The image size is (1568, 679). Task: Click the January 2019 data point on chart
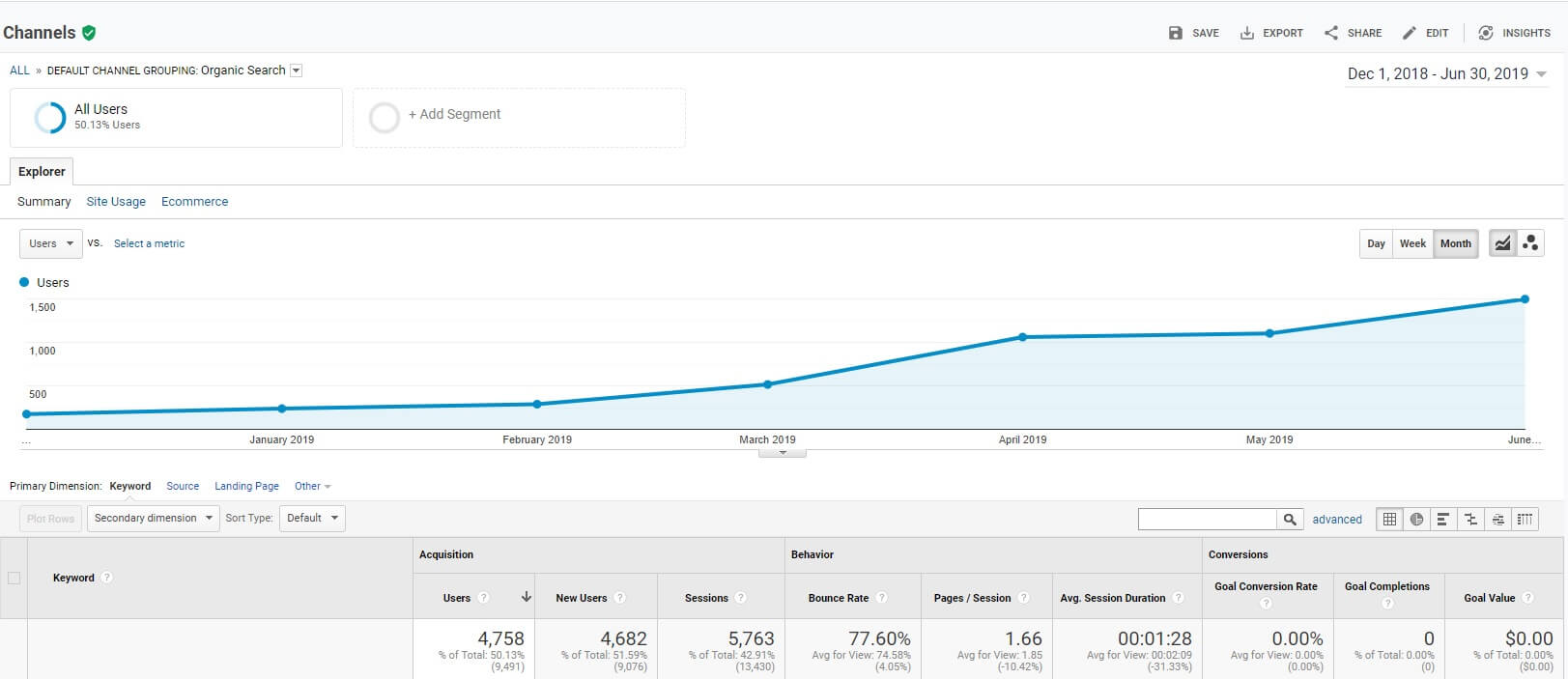281,409
